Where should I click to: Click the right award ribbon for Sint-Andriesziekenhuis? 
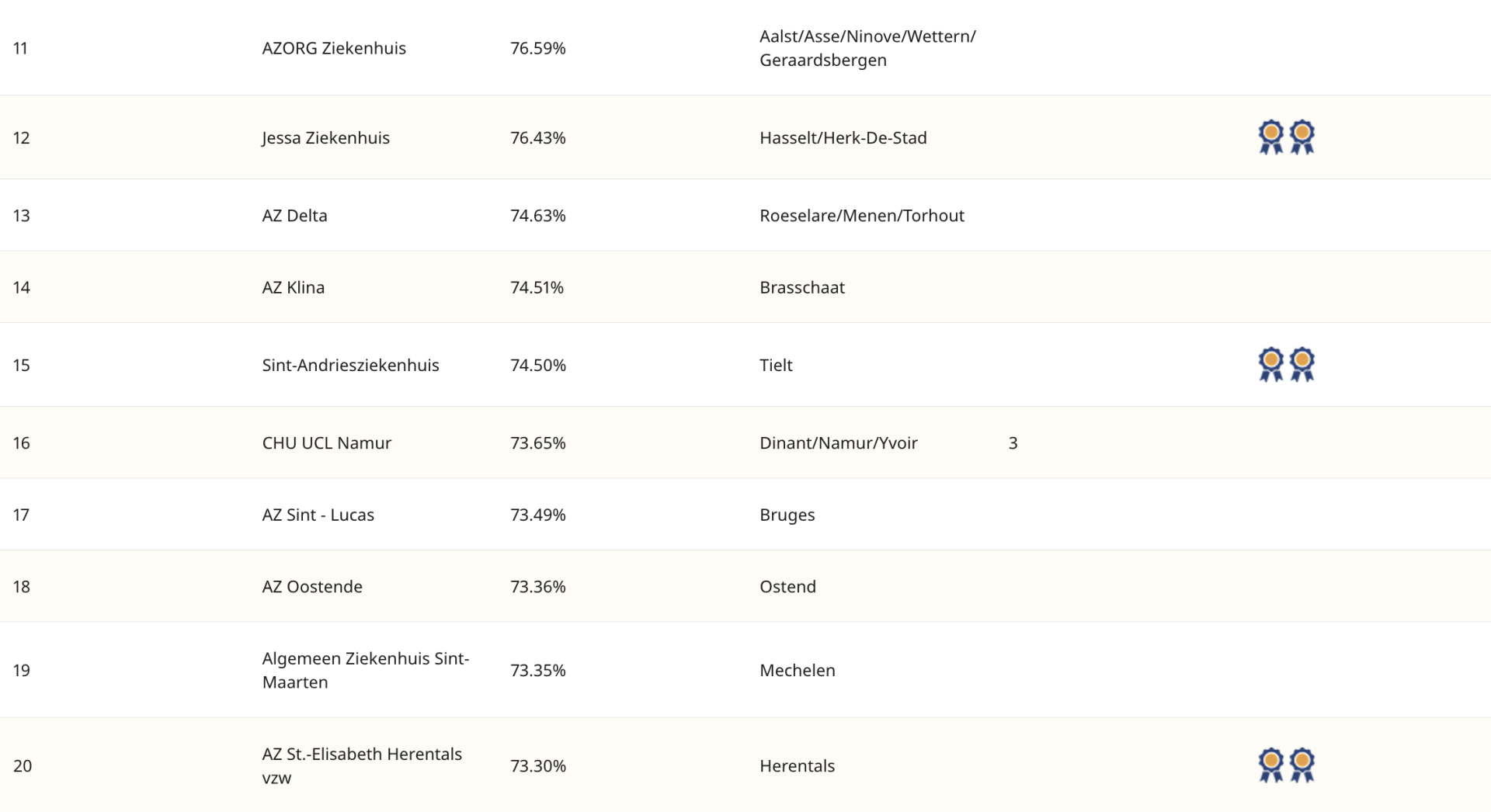(x=1302, y=365)
